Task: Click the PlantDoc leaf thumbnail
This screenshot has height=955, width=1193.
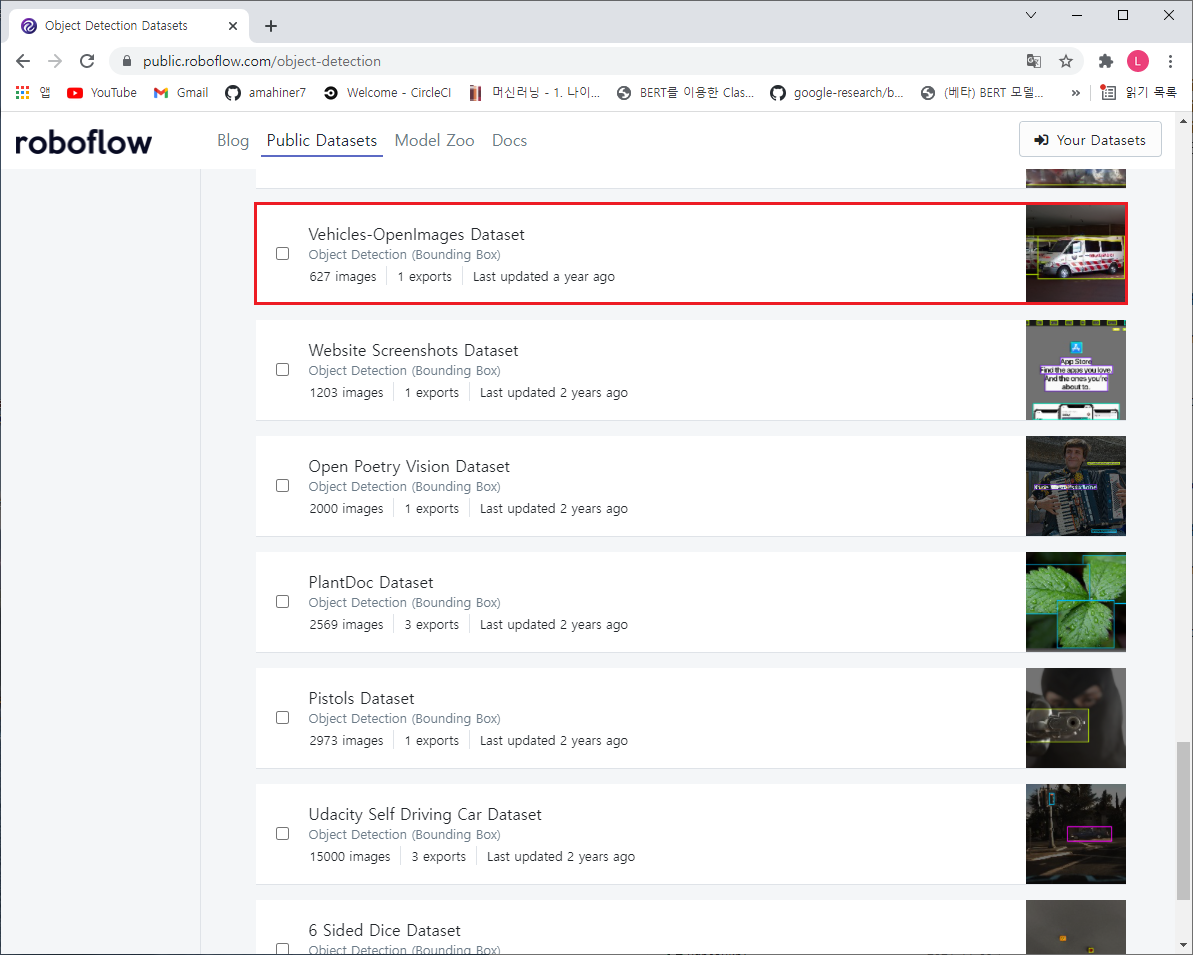Action: tap(1075, 602)
